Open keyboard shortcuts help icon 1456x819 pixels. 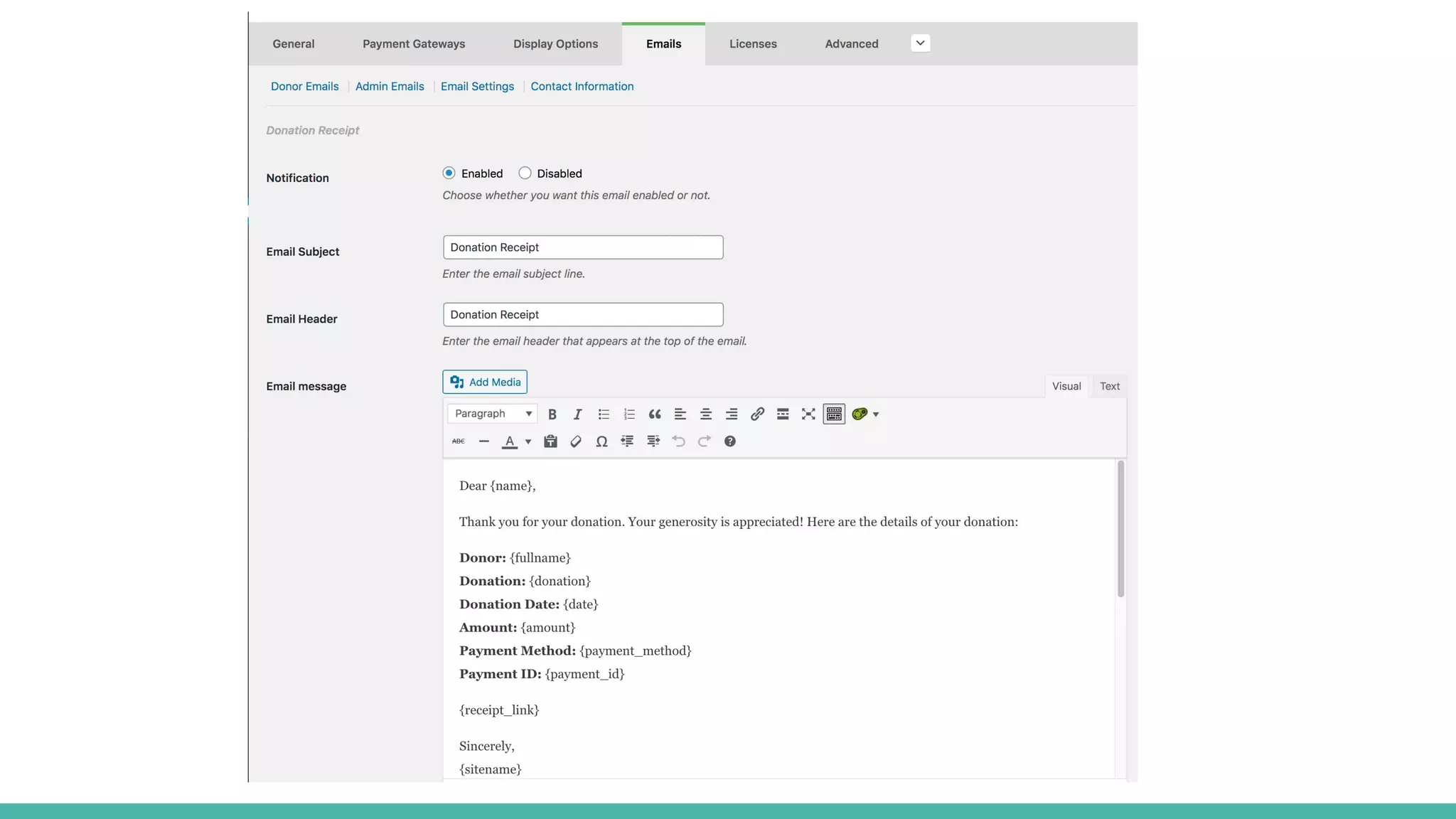click(x=729, y=441)
